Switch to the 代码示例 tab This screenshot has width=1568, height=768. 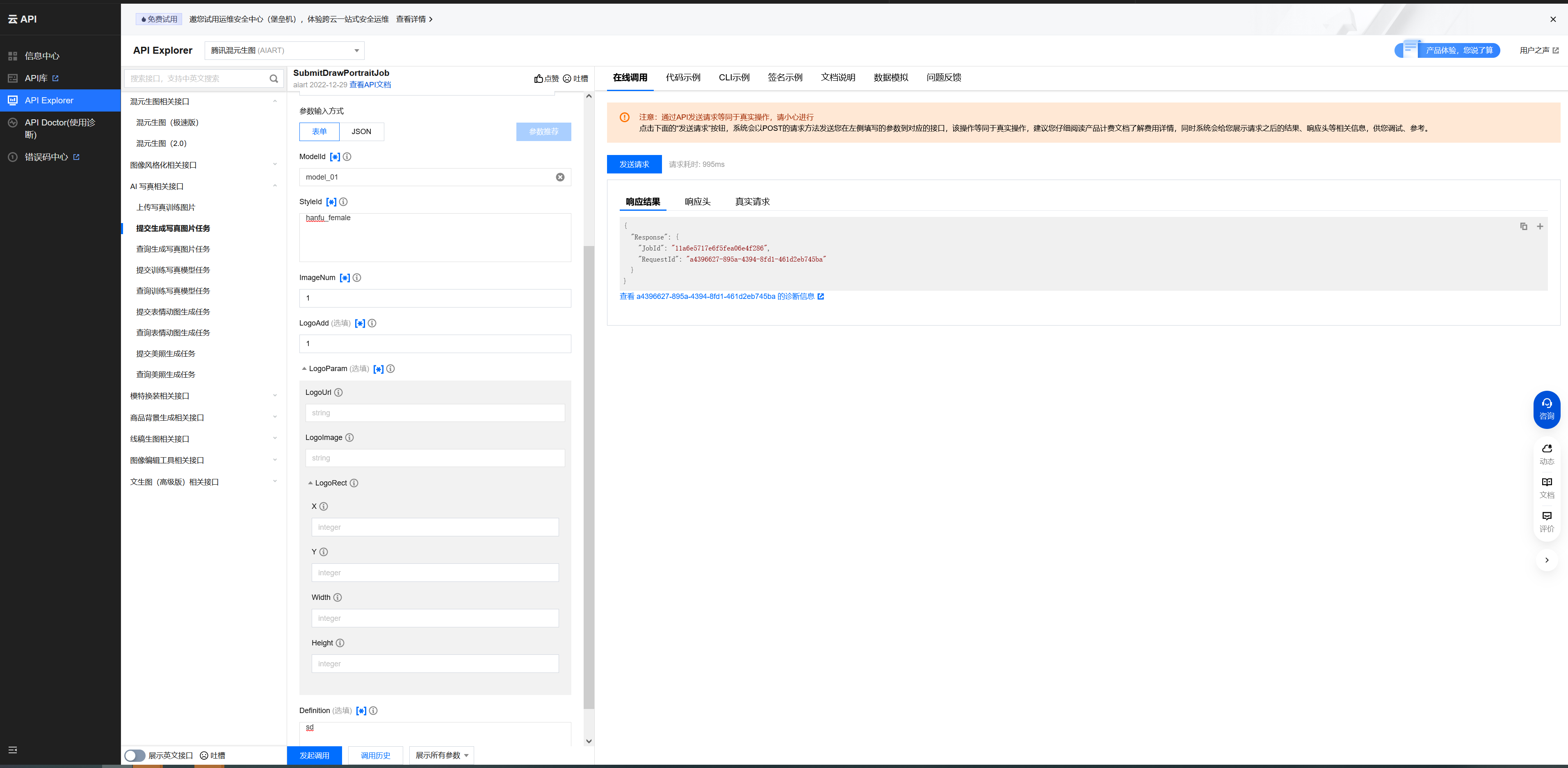683,77
